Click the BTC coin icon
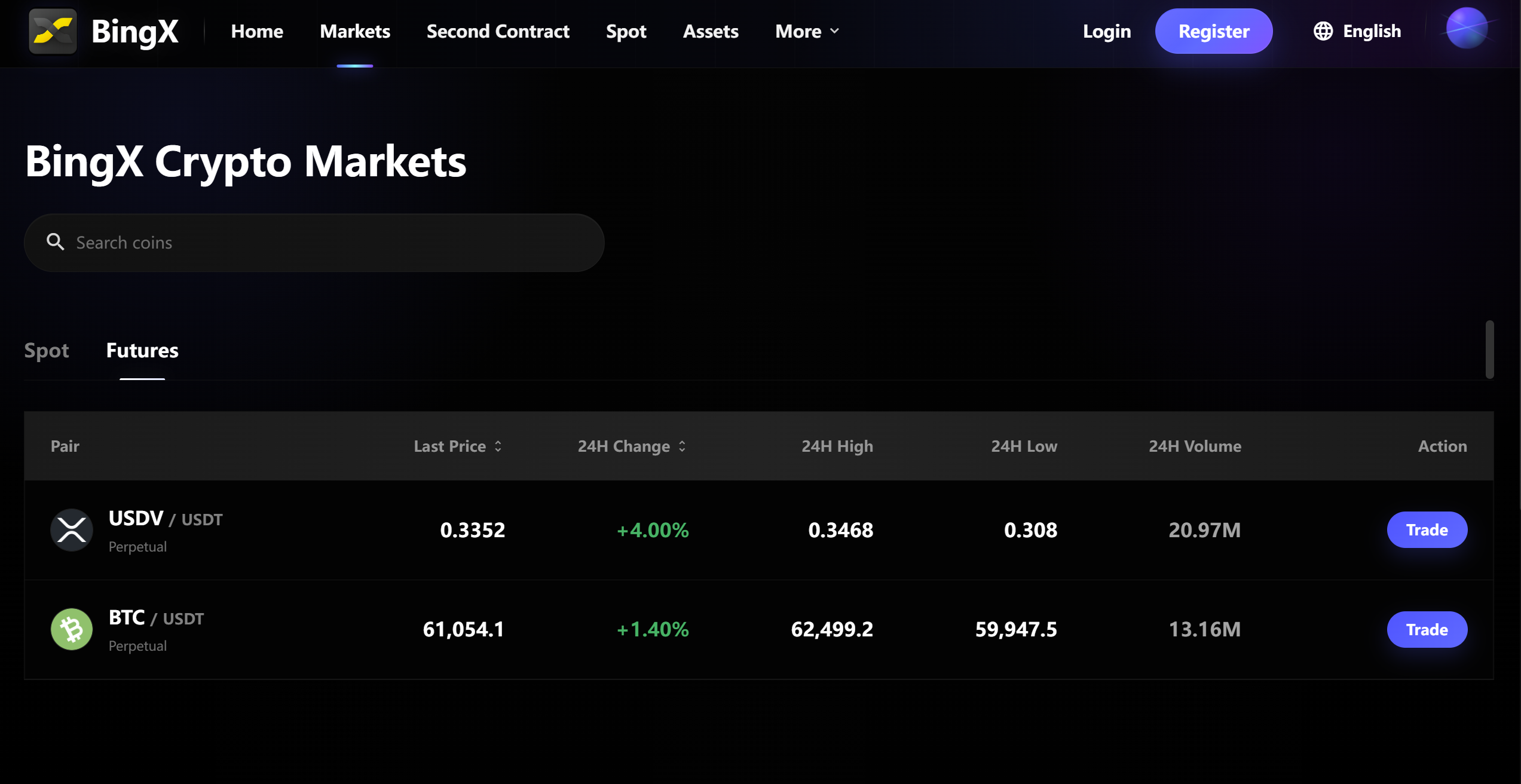Image resolution: width=1521 pixels, height=784 pixels. pyautogui.click(x=72, y=629)
